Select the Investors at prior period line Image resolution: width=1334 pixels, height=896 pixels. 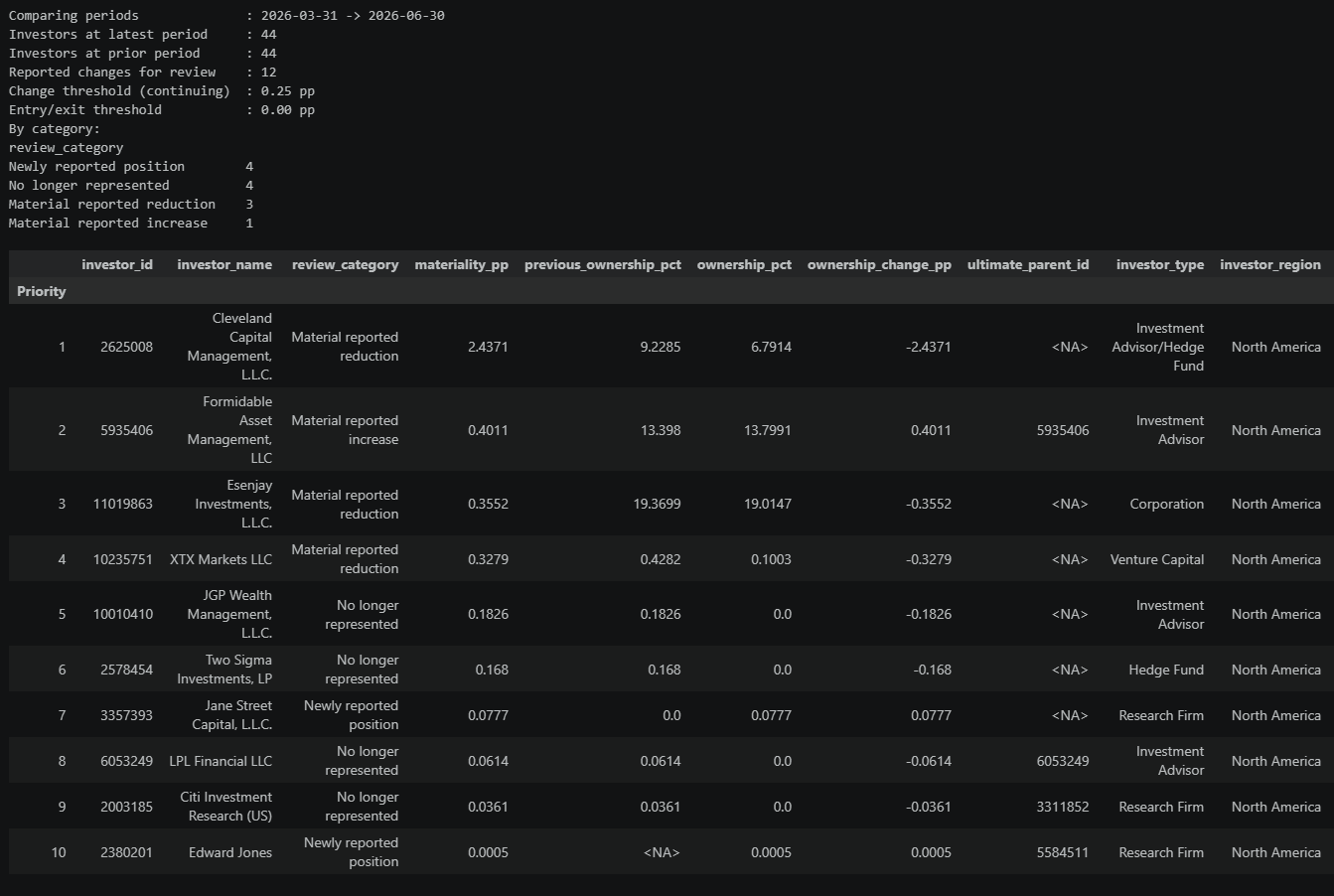(143, 53)
